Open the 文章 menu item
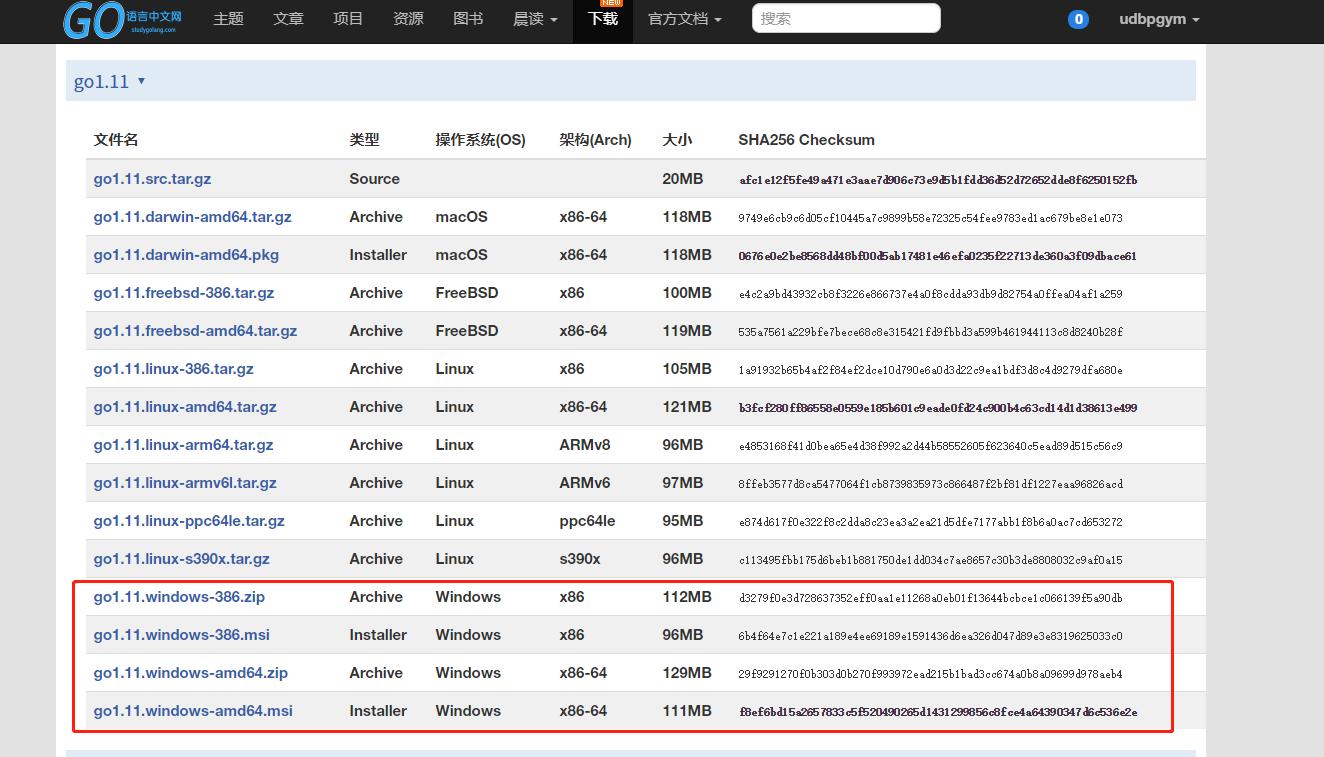 (x=288, y=19)
